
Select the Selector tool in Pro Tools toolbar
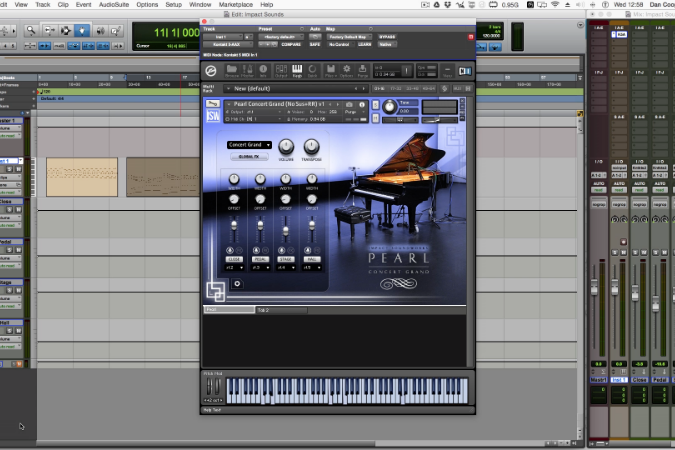[65, 30]
